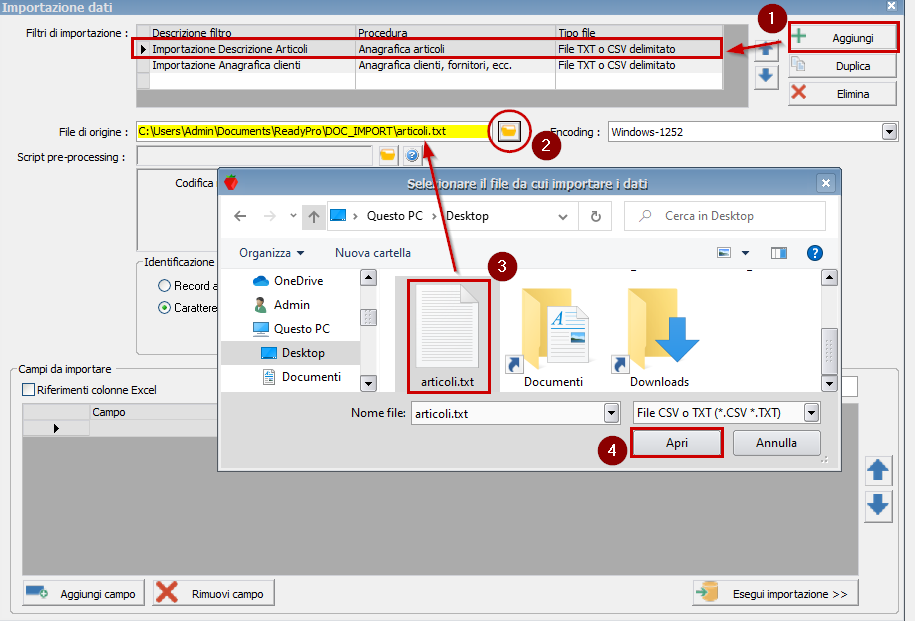Enable Riferimenti colonne Excel checkbox
The image size is (915, 621).
pos(29,390)
